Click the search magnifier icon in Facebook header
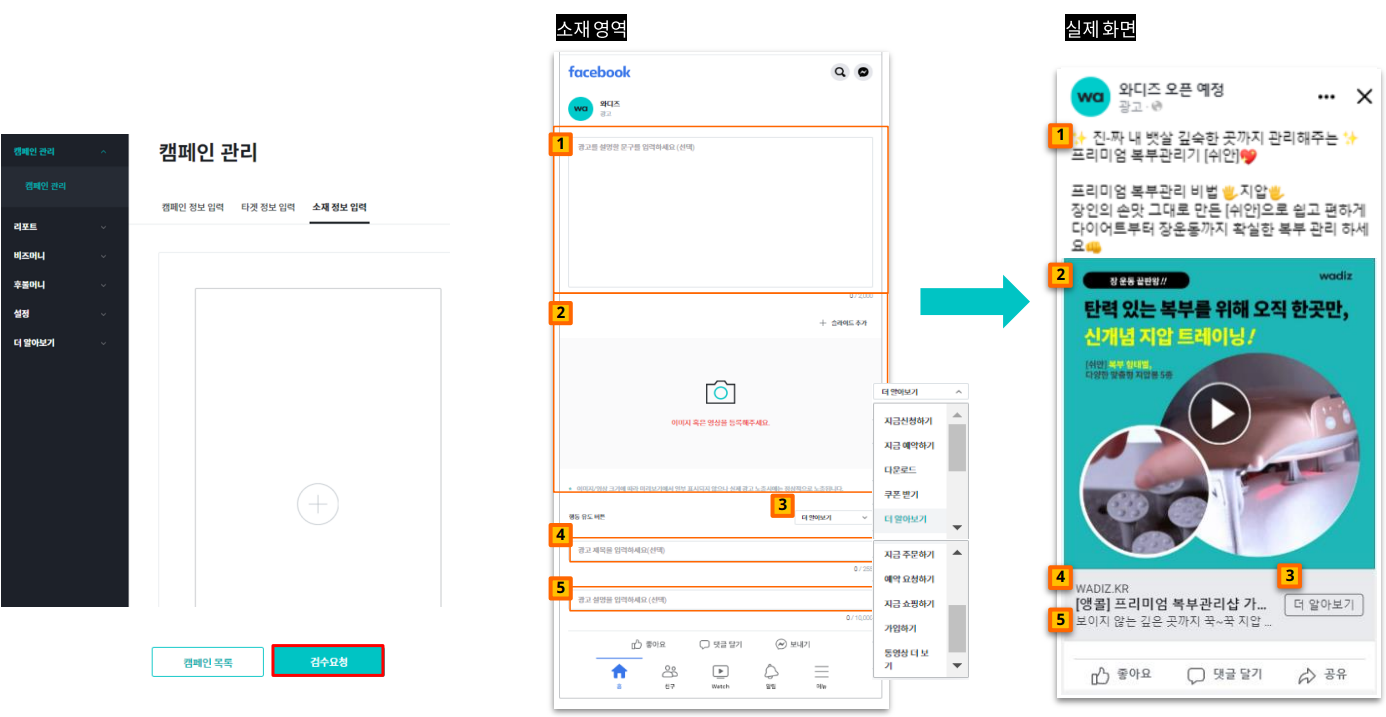1386x717 pixels. point(840,72)
